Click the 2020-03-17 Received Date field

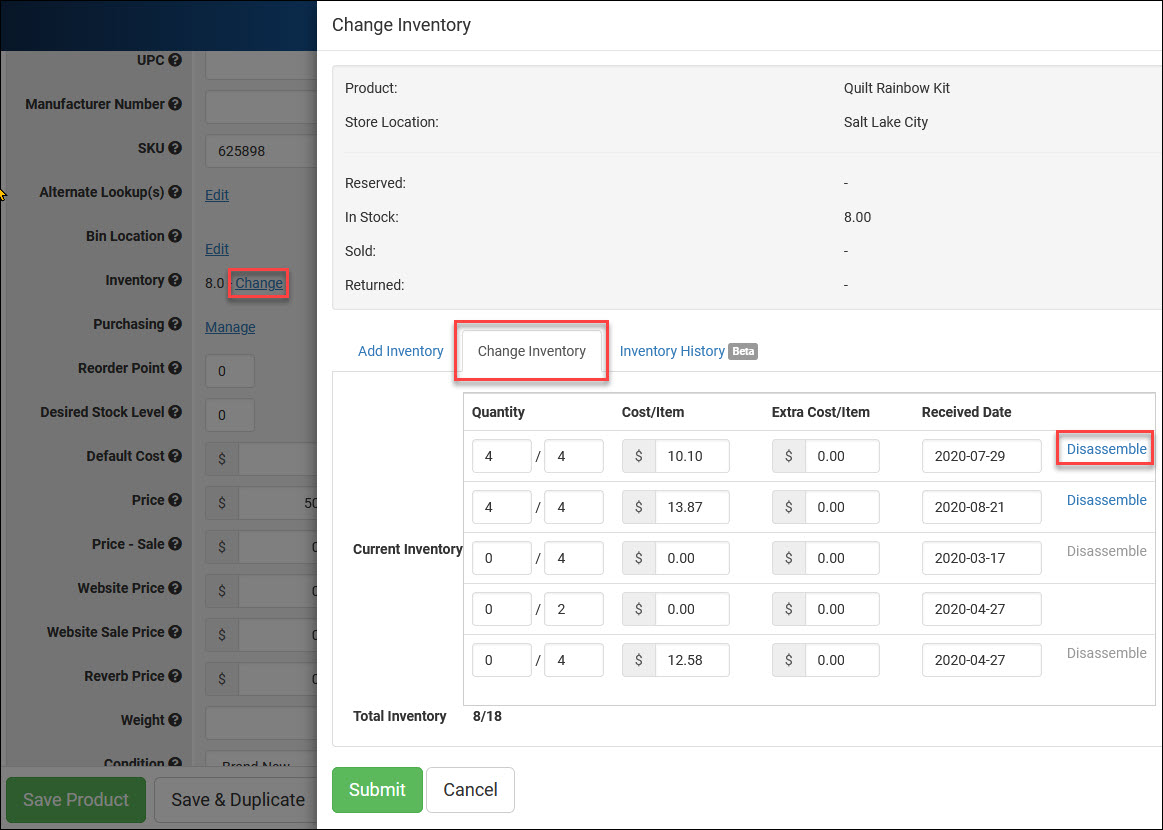[x=980, y=558]
